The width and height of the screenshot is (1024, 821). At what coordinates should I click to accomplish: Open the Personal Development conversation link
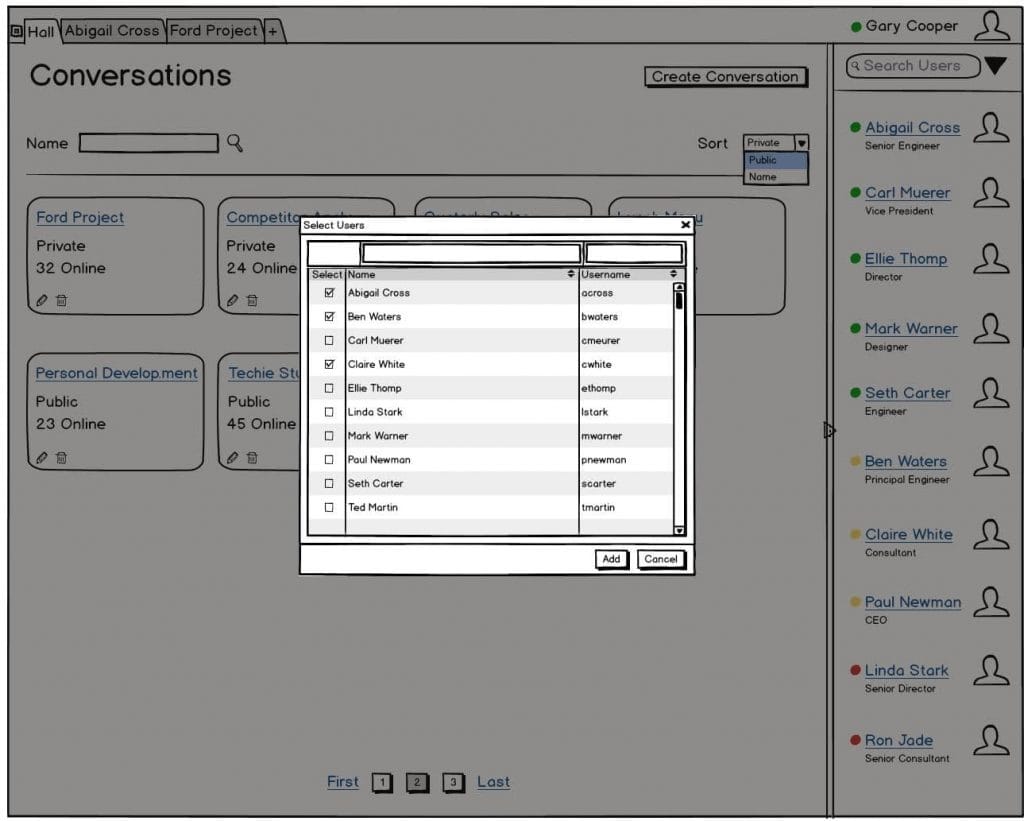point(116,374)
